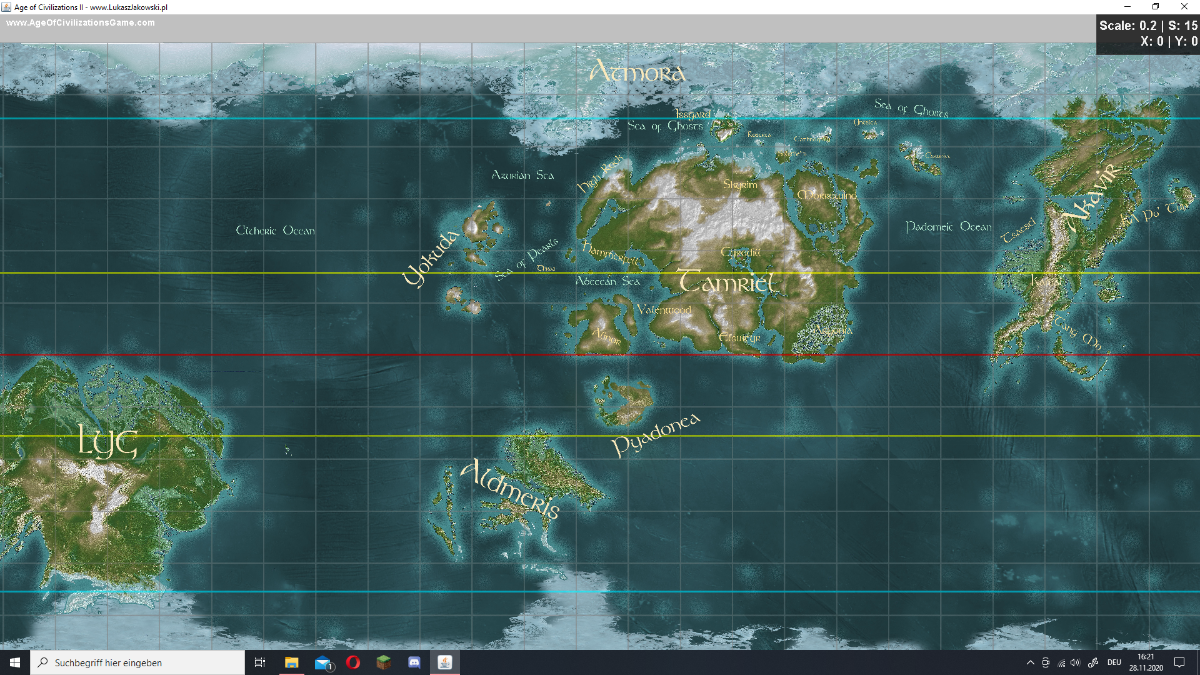
Task: Click the Eltheric Ocean label
Action: [x=275, y=231]
